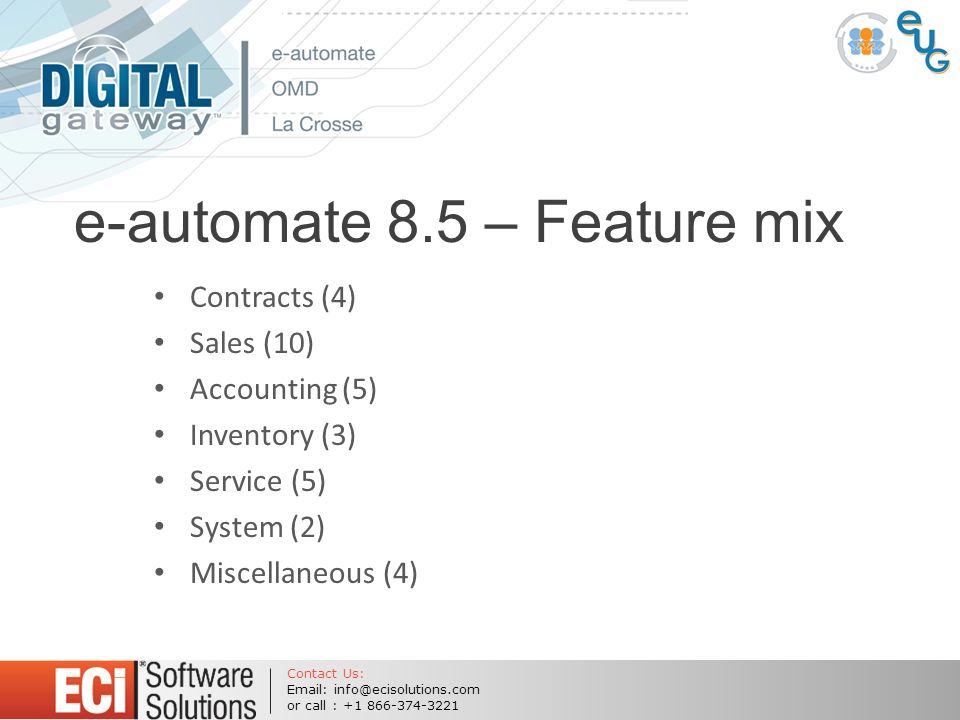Select the Inventory (3) bullet
The image size is (960, 720).
(x=272, y=435)
